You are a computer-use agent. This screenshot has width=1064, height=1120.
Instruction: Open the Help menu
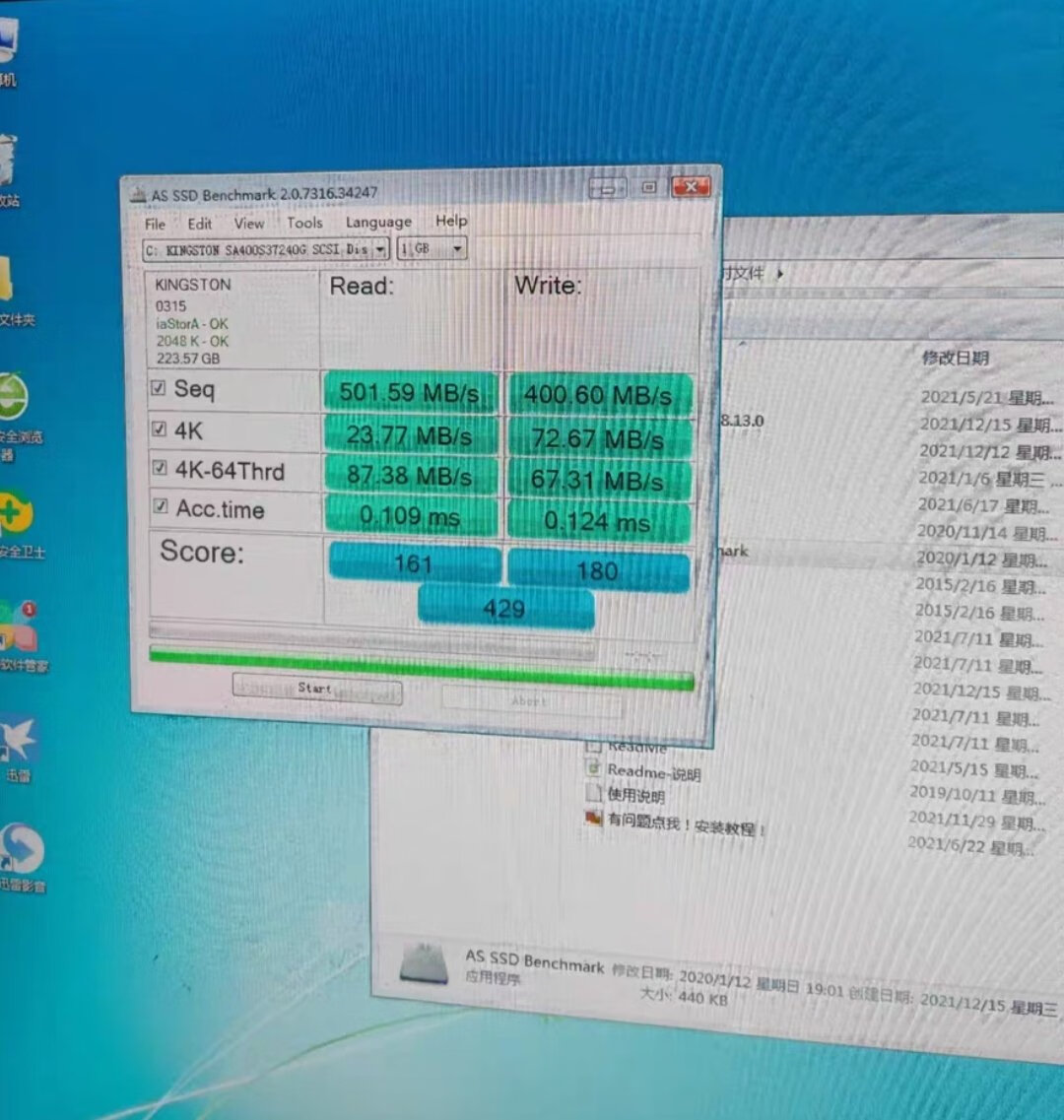(x=451, y=221)
